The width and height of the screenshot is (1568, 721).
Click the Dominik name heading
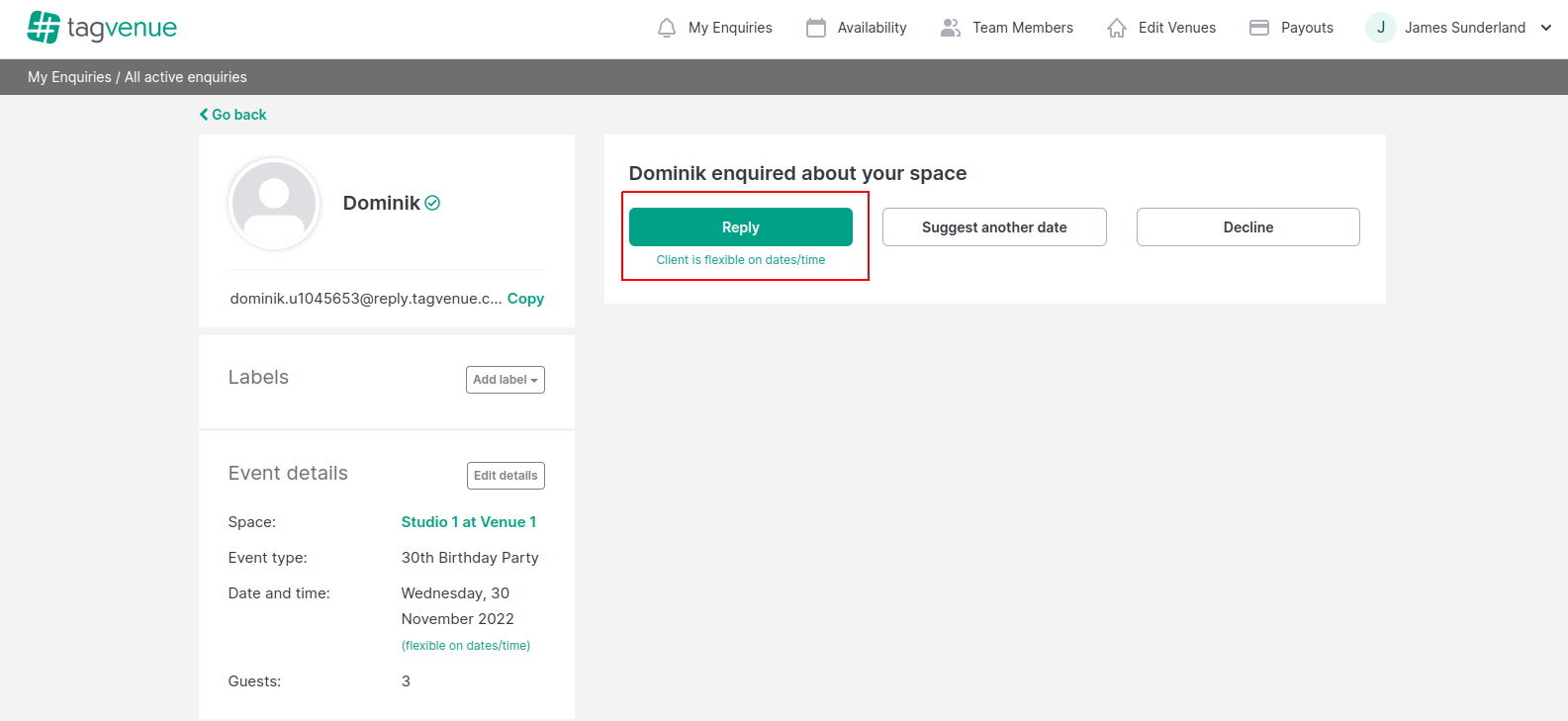point(382,203)
